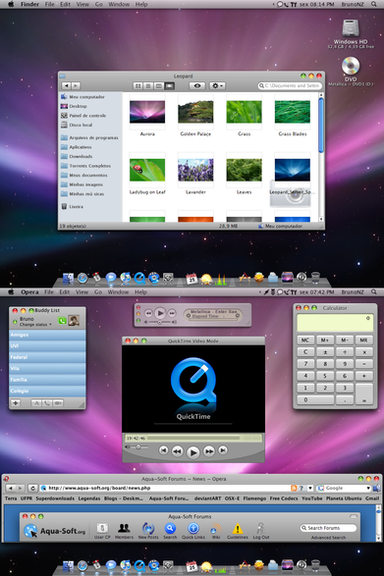
Task: Open the Search icon in Aqua-Soft Forums toolbar
Action: 170,531
